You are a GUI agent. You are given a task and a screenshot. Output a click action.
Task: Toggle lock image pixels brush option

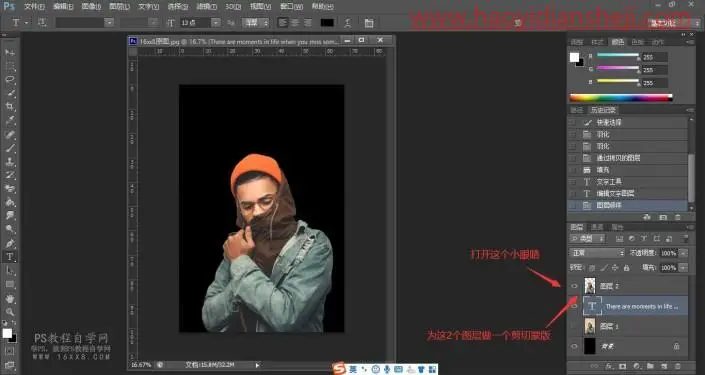coord(603,268)
